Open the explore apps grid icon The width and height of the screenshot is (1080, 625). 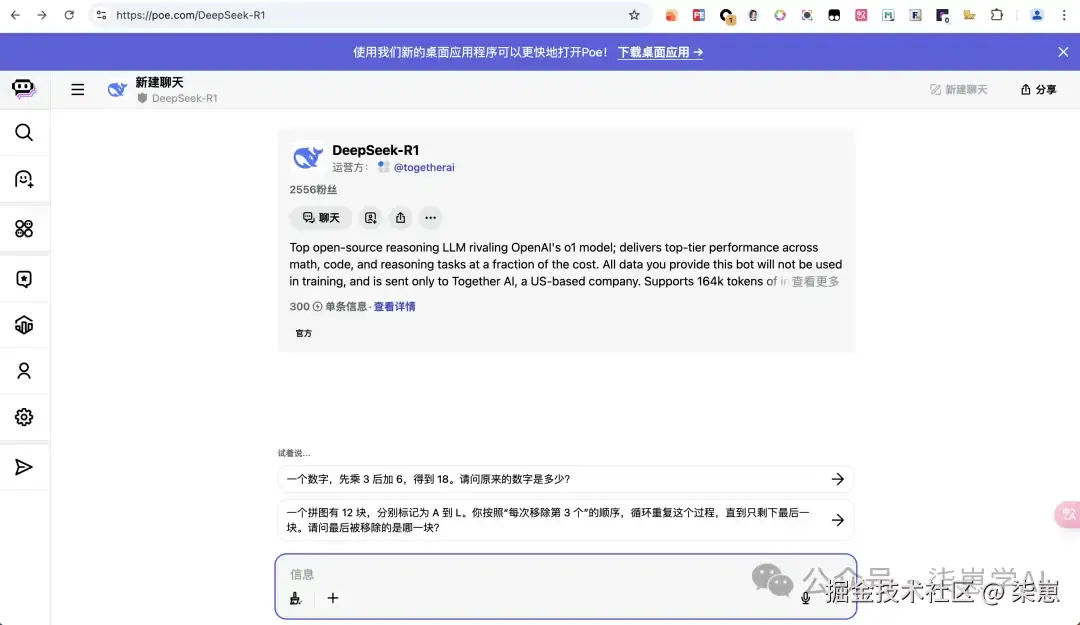[24, 229]
